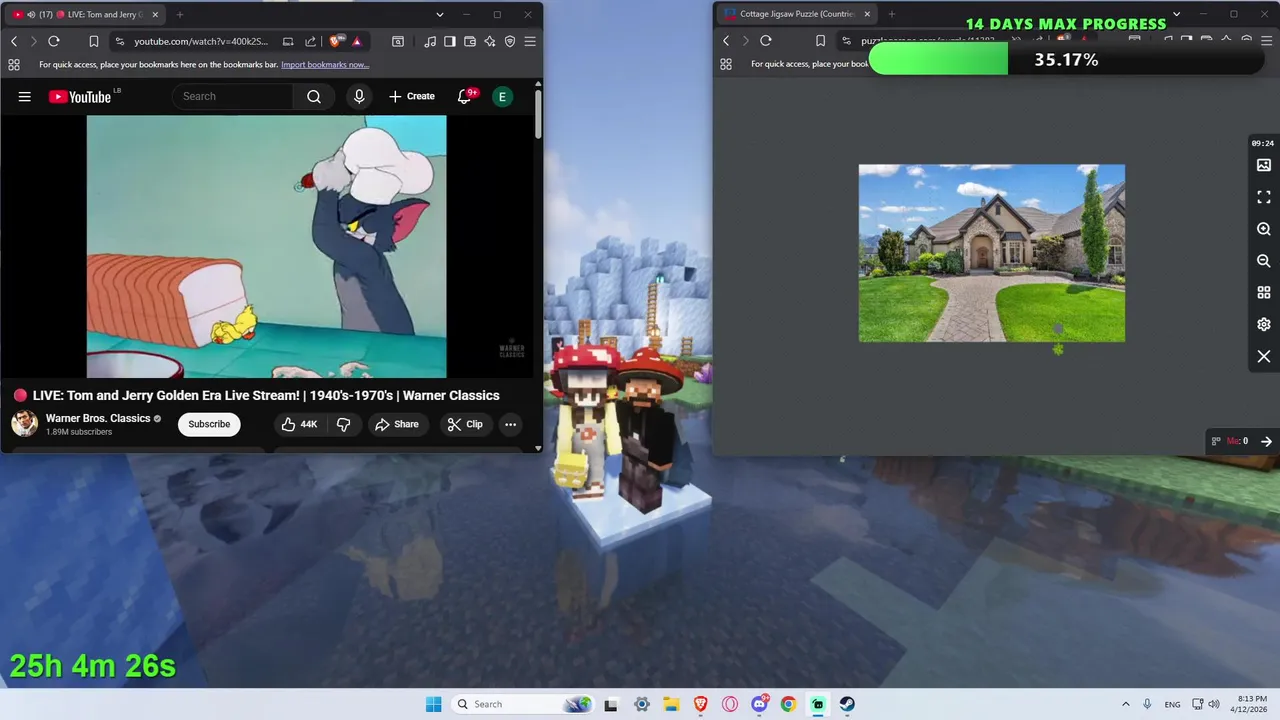Open taskbar volume control
The height and width of the screenshot is (720, 1280).
pos(1214,704)
